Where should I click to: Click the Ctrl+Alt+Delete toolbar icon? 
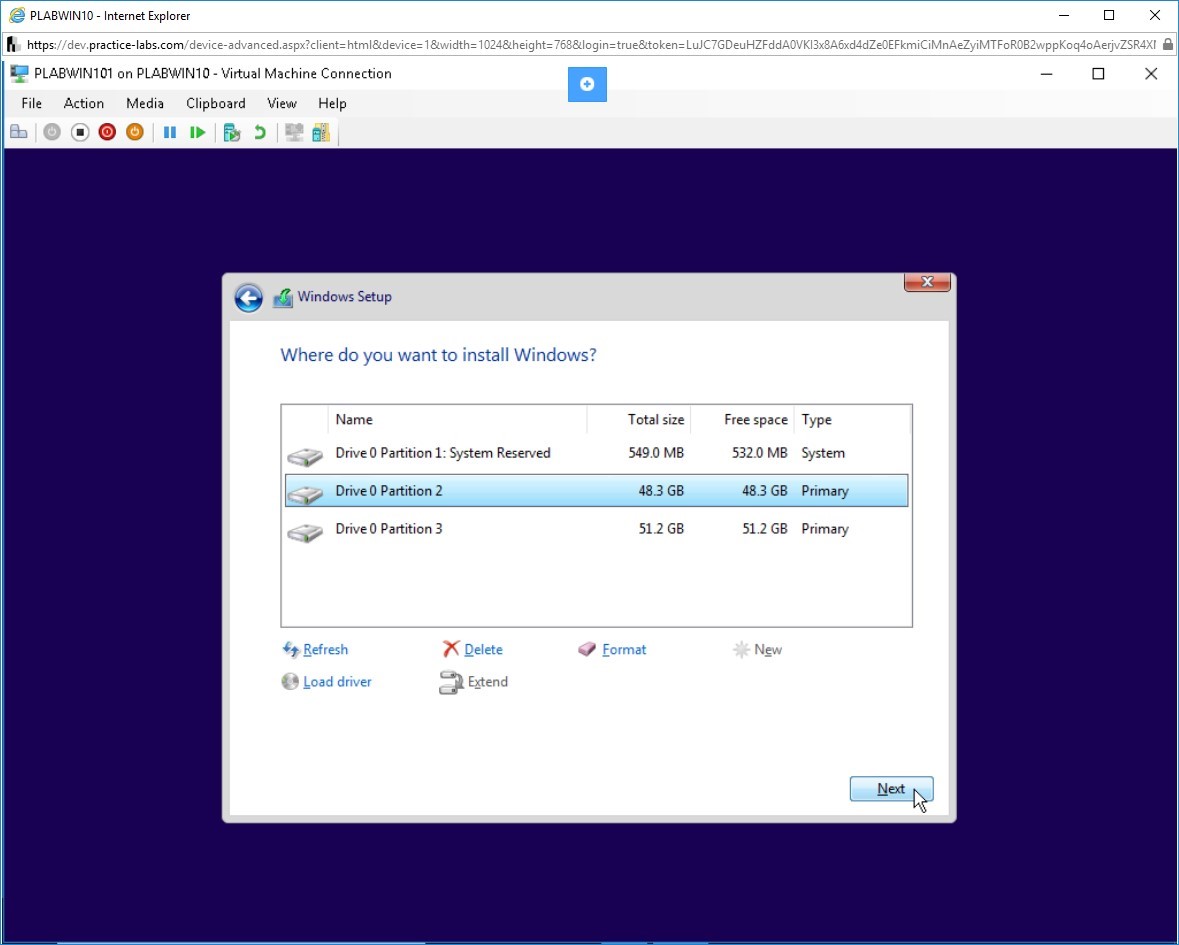tap(19, 132)
